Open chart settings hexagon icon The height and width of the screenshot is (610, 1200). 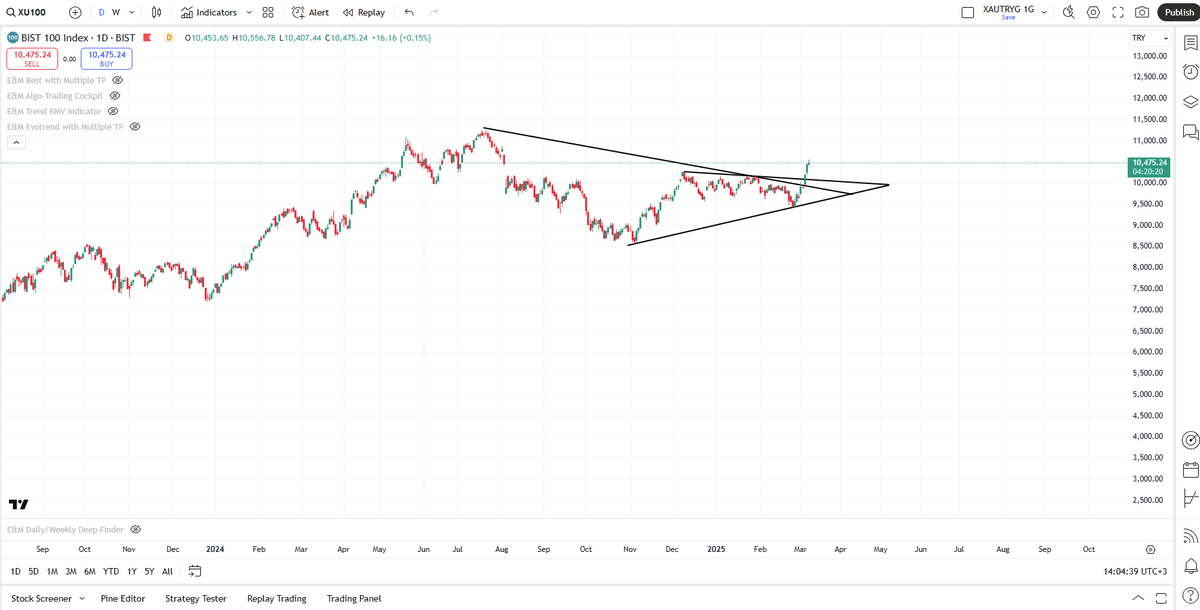point(1093,12)
